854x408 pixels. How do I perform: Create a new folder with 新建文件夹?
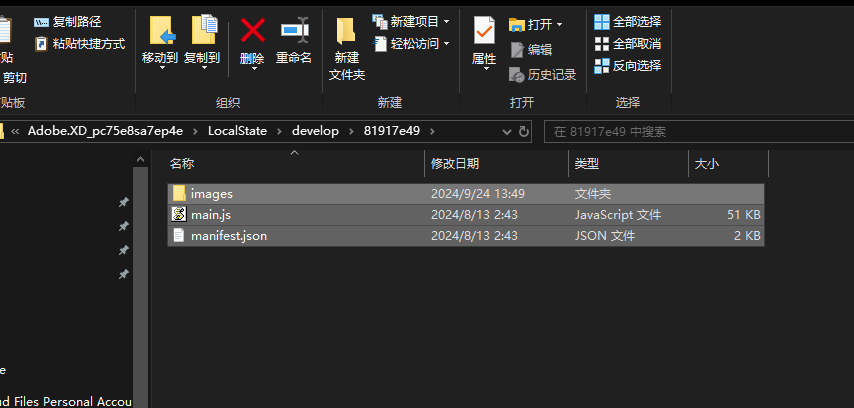(347, 48)
